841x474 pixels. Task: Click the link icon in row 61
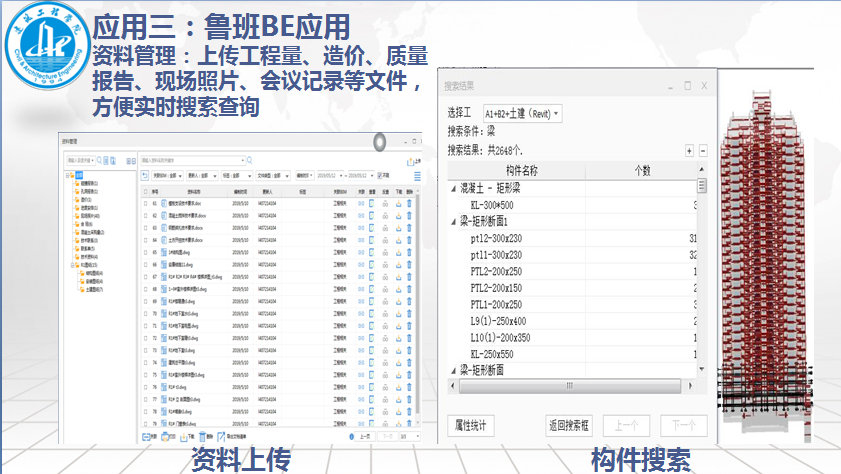(x=361, y=203)
